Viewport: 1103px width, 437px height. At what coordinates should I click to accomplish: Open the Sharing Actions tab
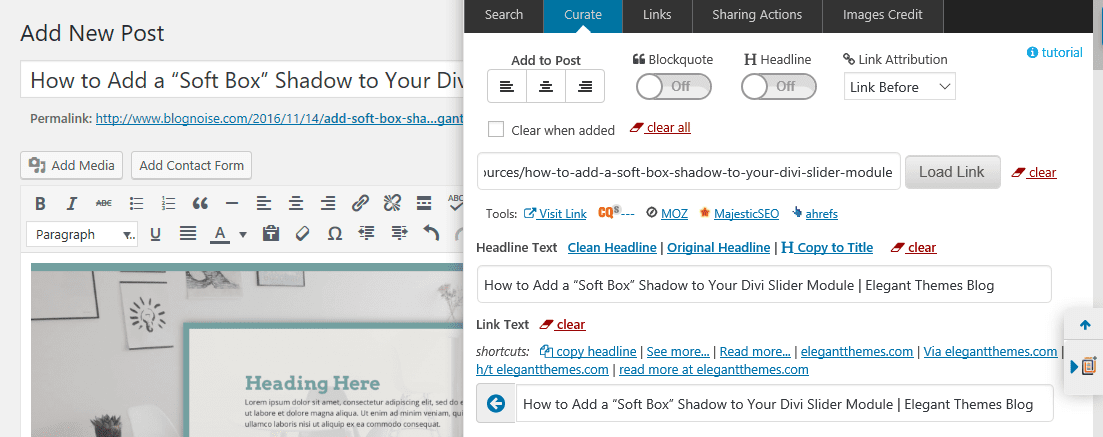(757, 15)
